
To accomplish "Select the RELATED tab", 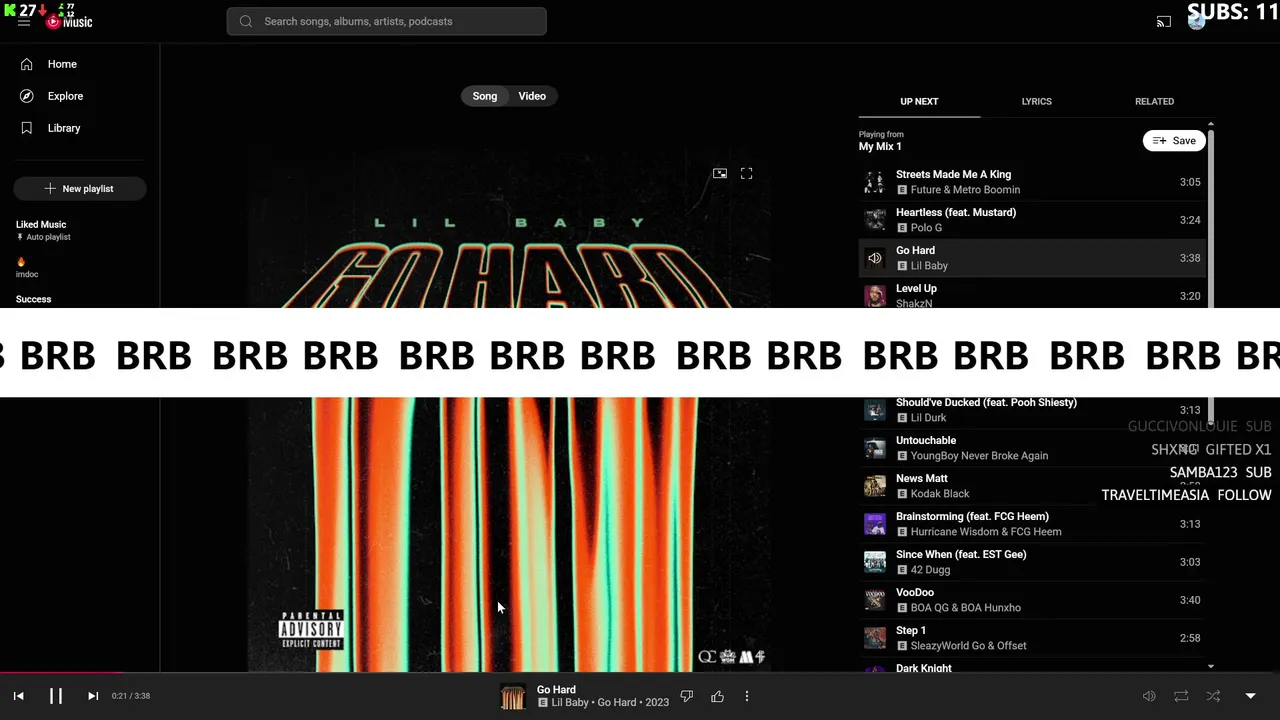I will (1154, 101).
